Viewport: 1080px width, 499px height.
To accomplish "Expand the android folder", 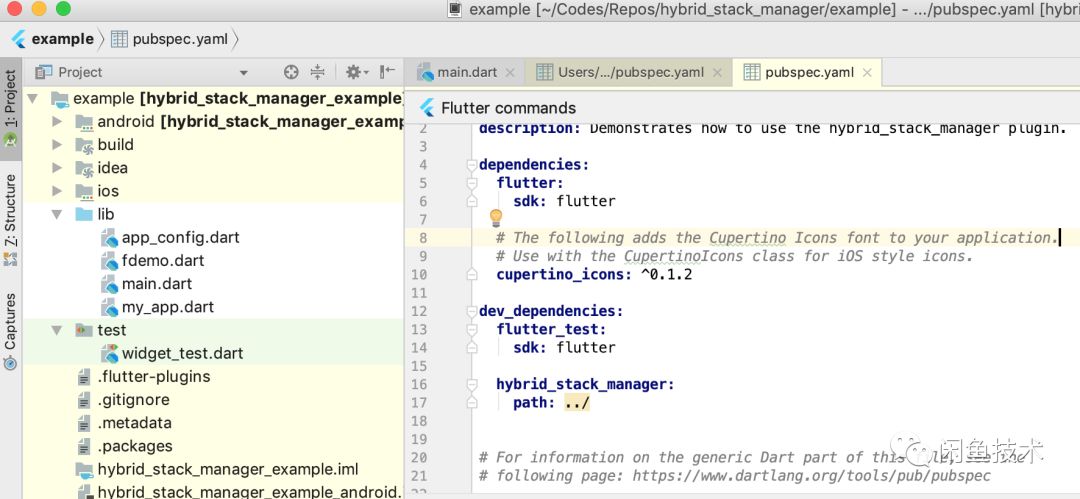I will (57, 122).
